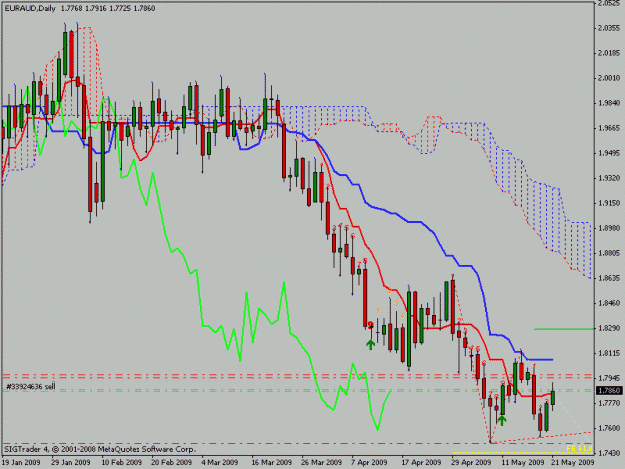The image size is (625, 469).
Task: Click the 1.9150 price axis label
Action: pos(609,203)
